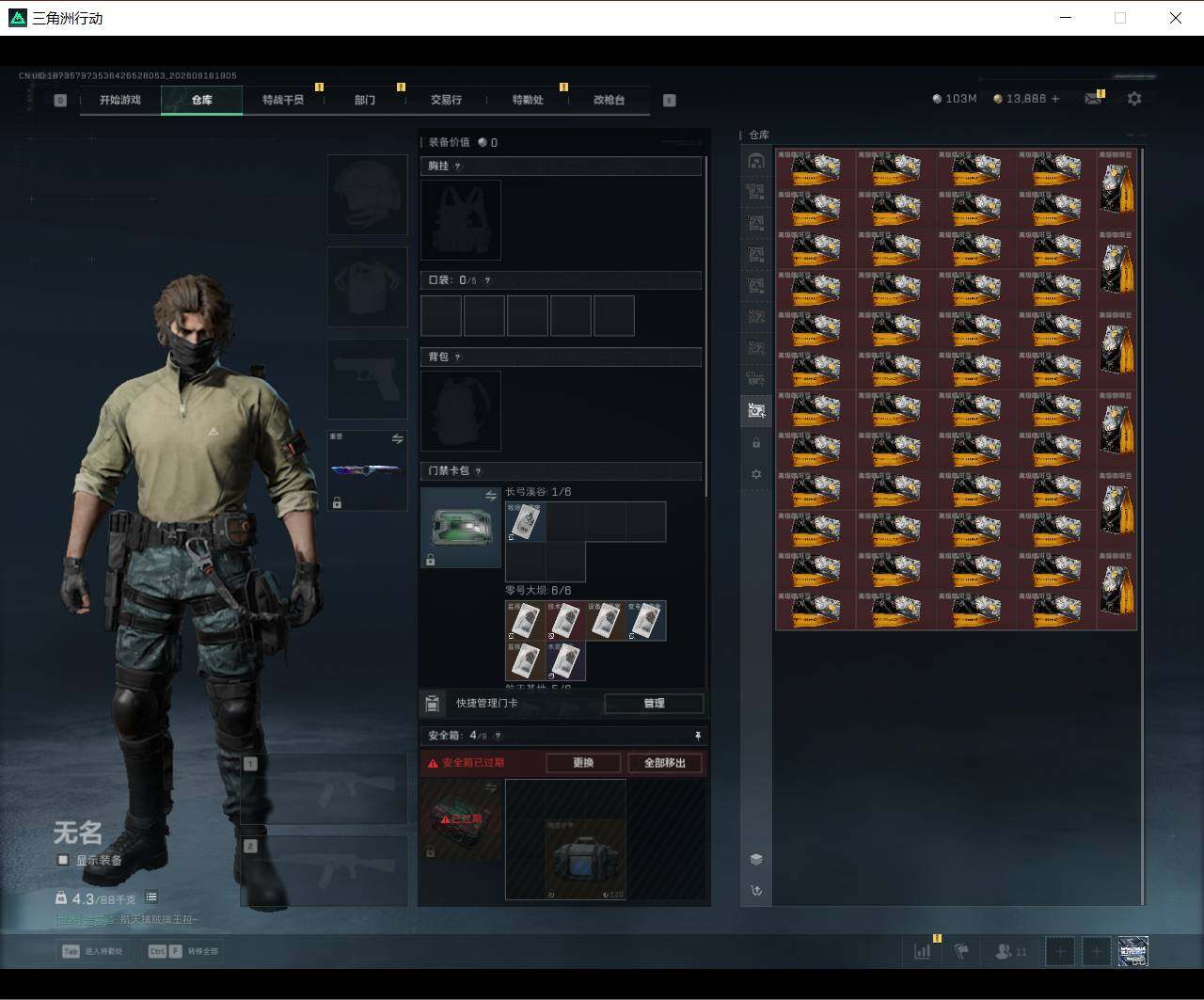Select the bag item inside the safe box
The image size is (1204, 1000).
tap(585, 859)
